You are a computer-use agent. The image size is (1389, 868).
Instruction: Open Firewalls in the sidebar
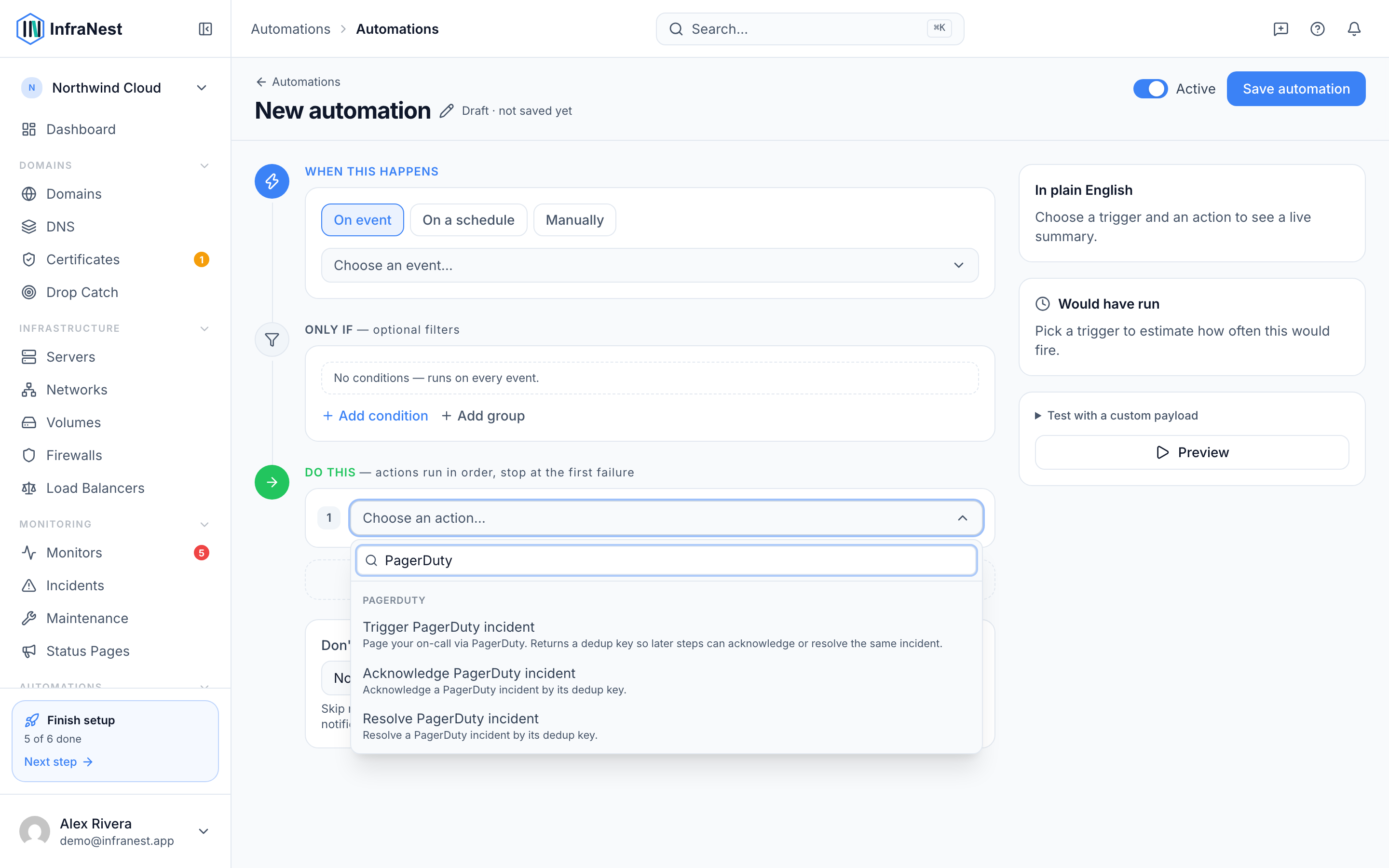coord(115,455)
